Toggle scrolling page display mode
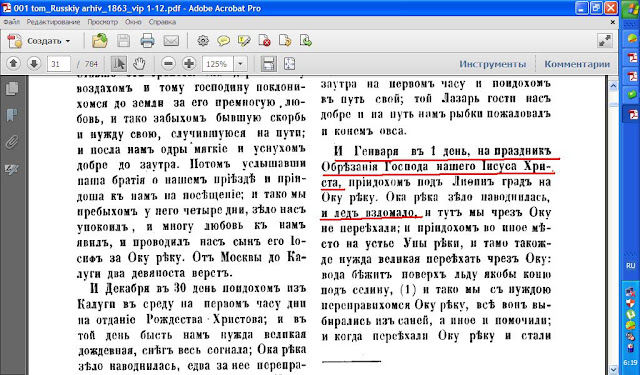The image size is (640, 375). (268, 64)
